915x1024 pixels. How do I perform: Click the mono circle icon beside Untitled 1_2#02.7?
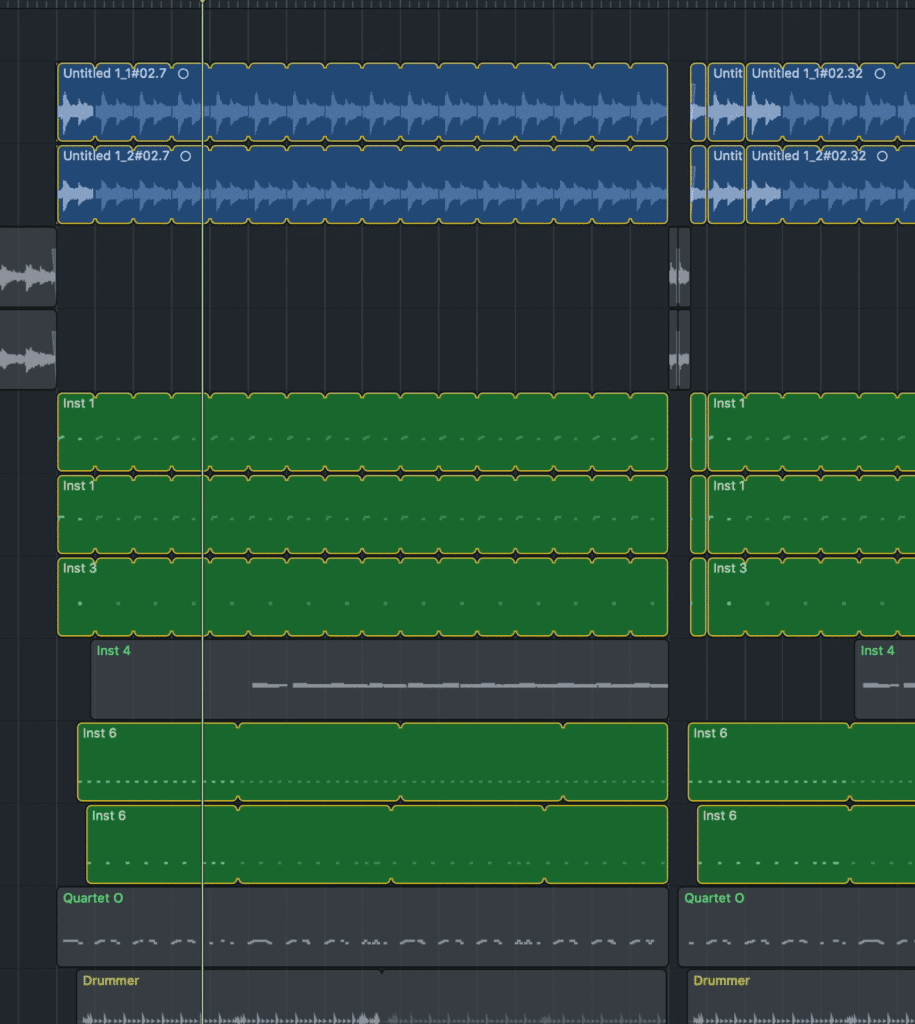pyautogui.click(x=185, y=156)
